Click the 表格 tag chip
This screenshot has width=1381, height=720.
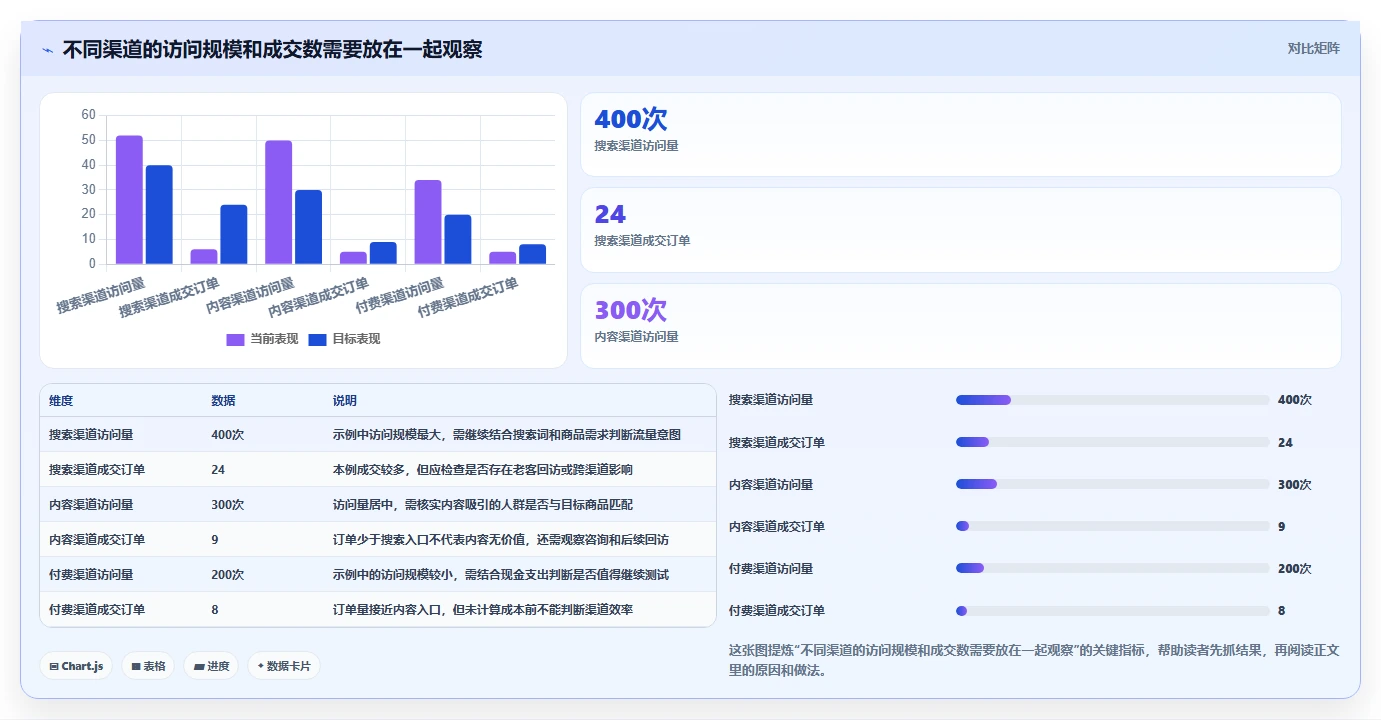pyautogui.click(x=148, y=666)
